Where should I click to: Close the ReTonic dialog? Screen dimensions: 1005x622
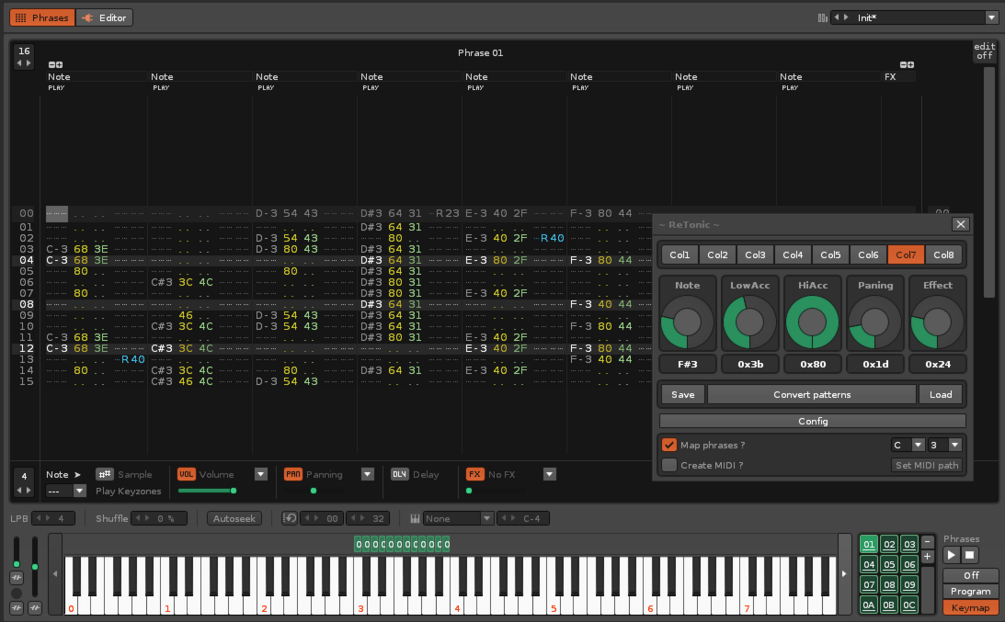960,224
